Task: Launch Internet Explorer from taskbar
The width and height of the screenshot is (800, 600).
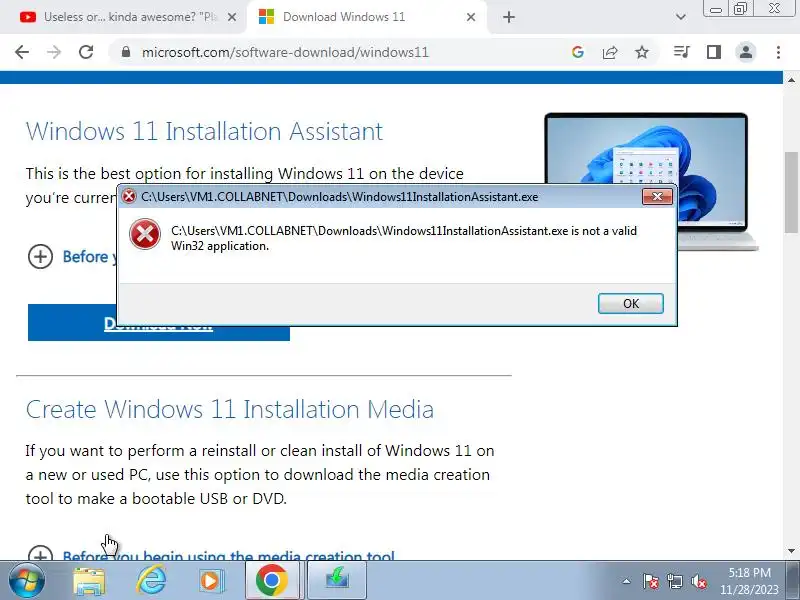Action: [x=151, y=581]
